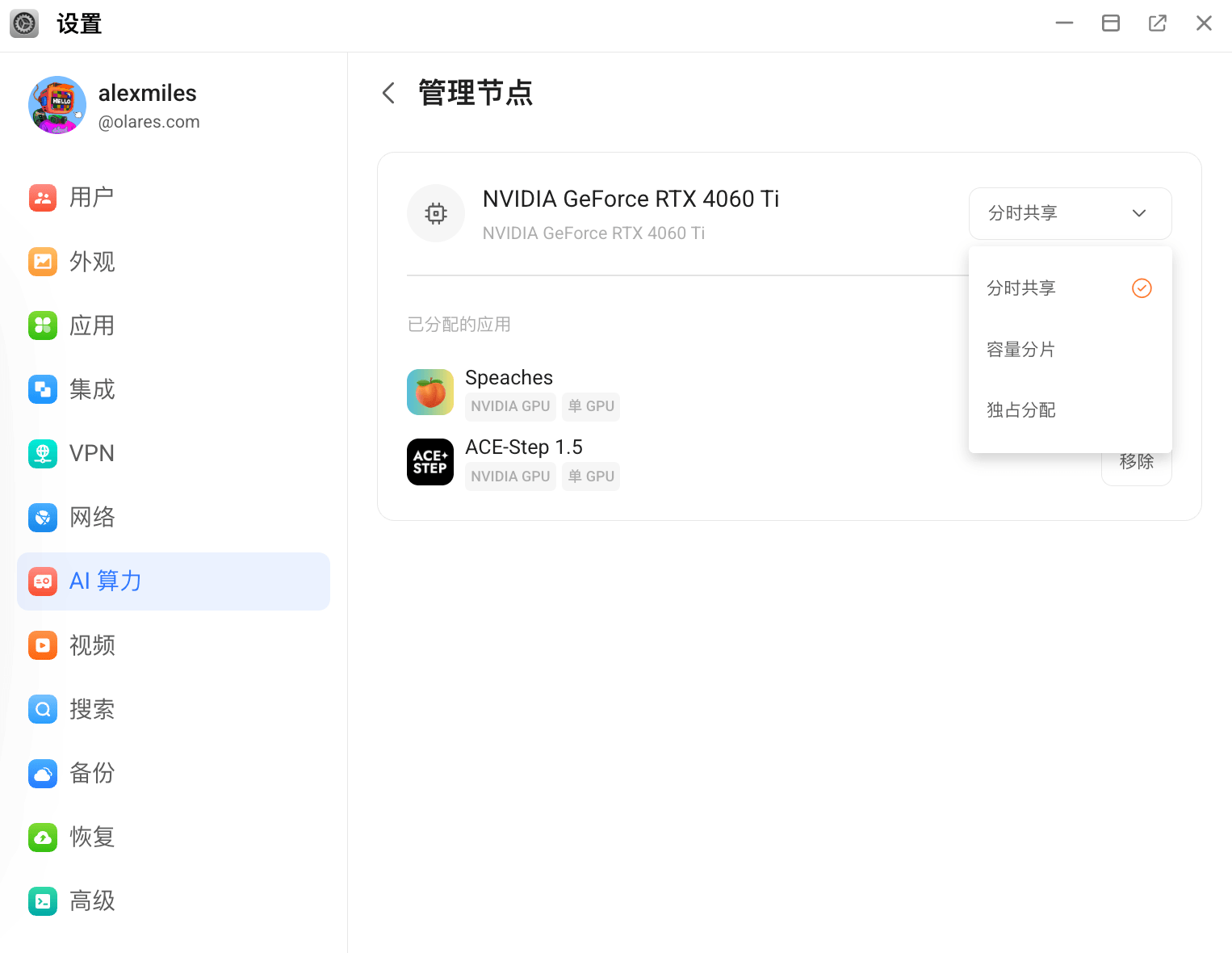Toggle the dropdown chevron arrow

pyautogui.click(x=1139, y=213)
